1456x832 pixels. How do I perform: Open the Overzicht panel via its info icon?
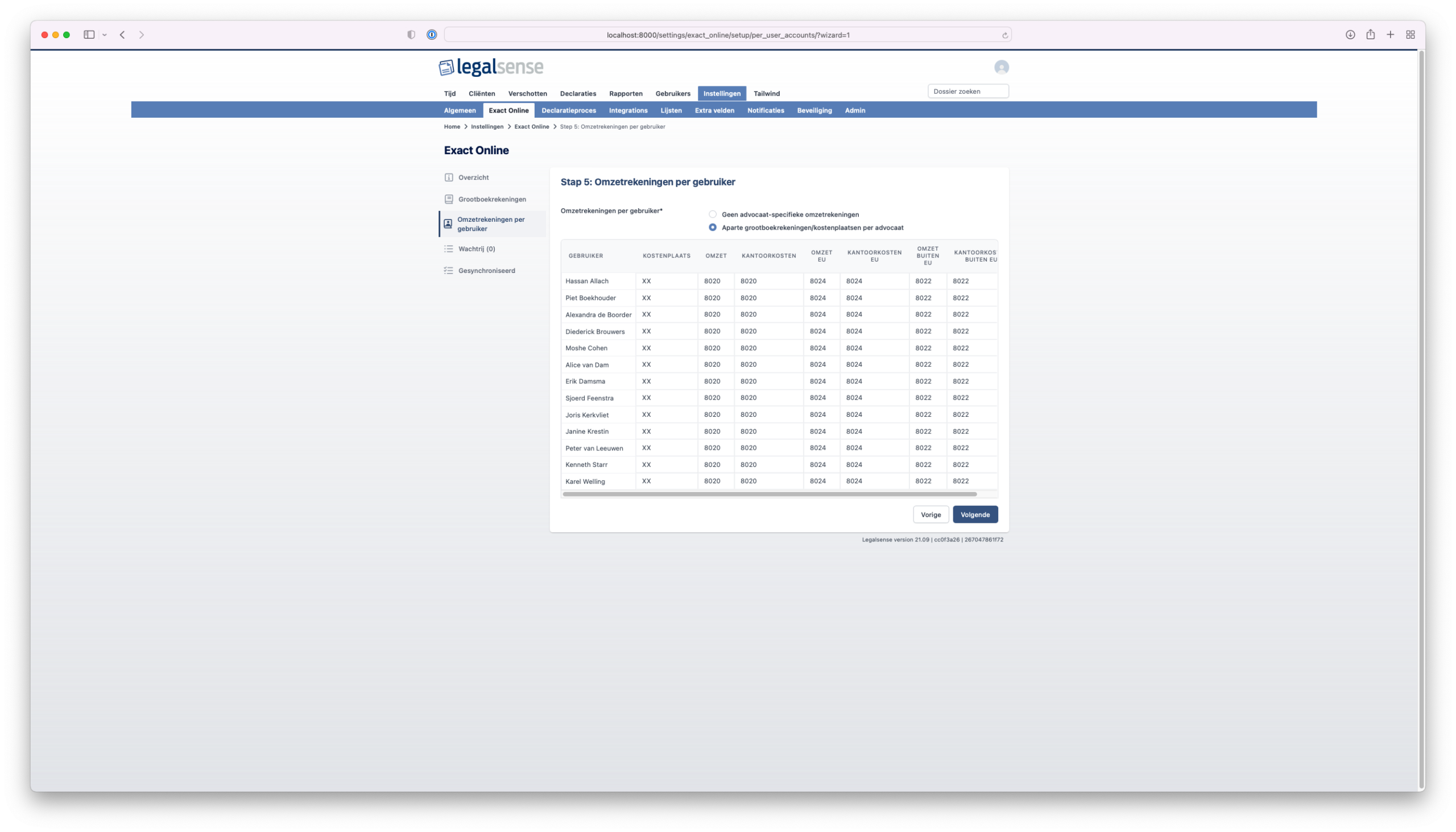pos(448,177)
